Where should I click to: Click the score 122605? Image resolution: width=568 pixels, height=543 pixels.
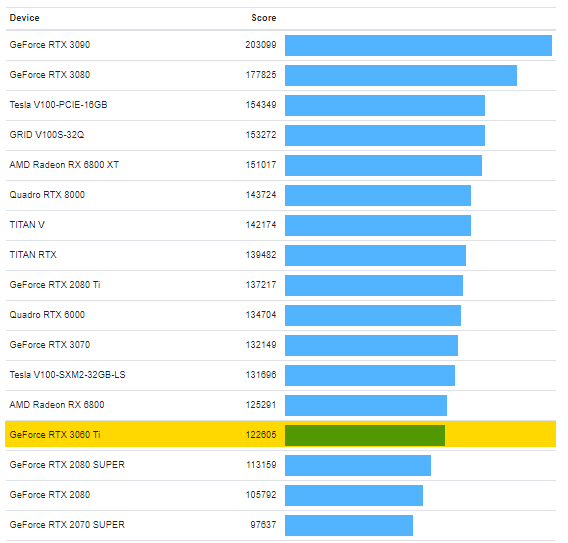(261, 435)
